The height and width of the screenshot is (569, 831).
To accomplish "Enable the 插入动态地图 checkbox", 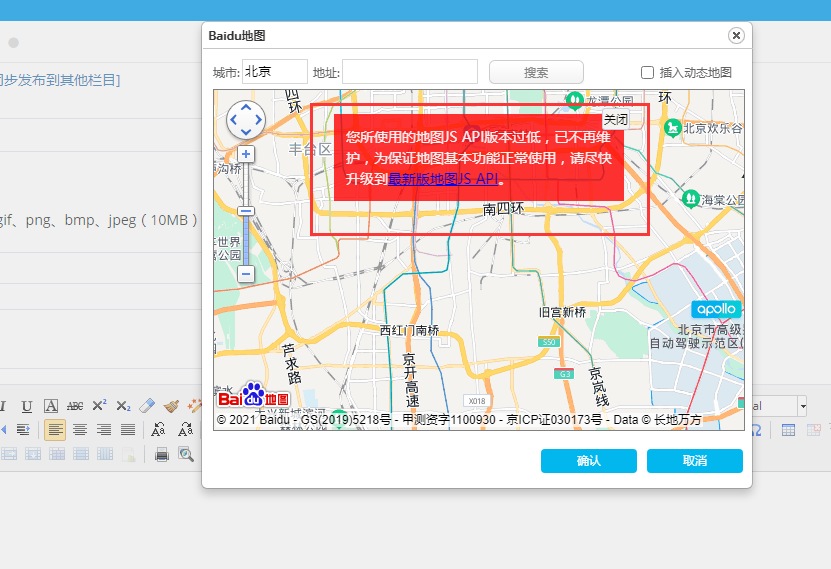I will [647, 73].
